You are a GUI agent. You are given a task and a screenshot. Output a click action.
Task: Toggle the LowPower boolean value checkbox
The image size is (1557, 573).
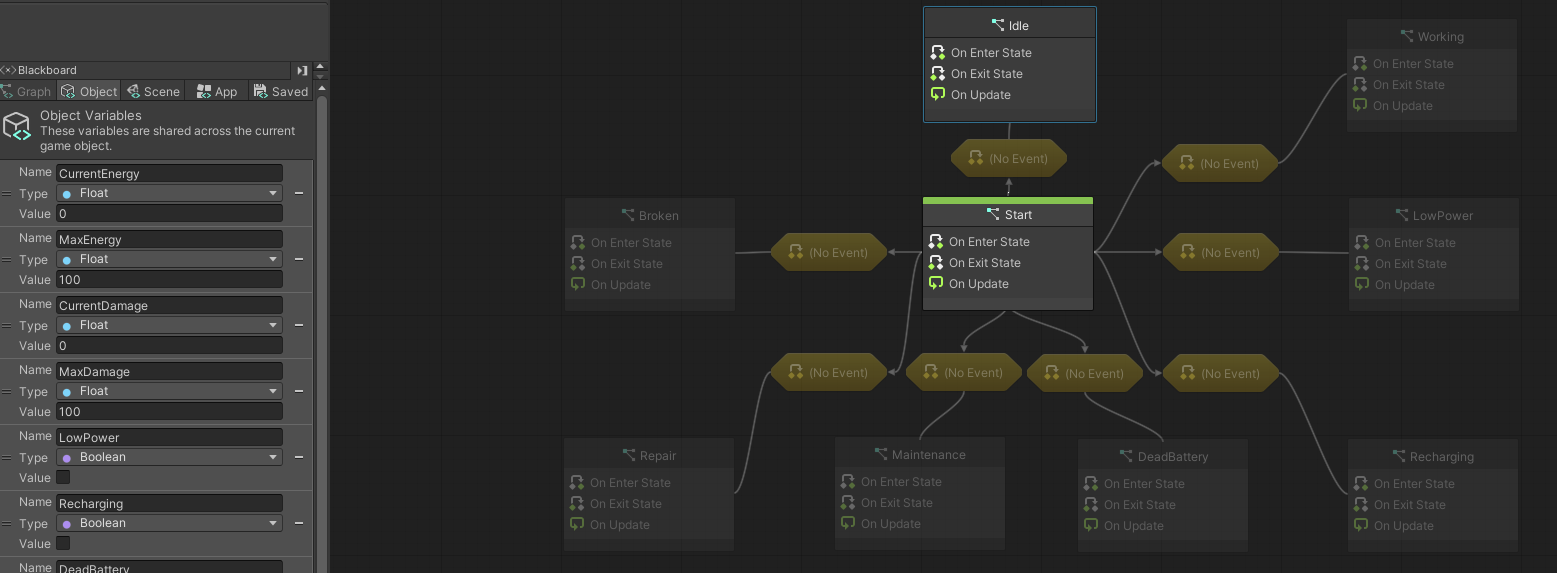click(63, 478)
